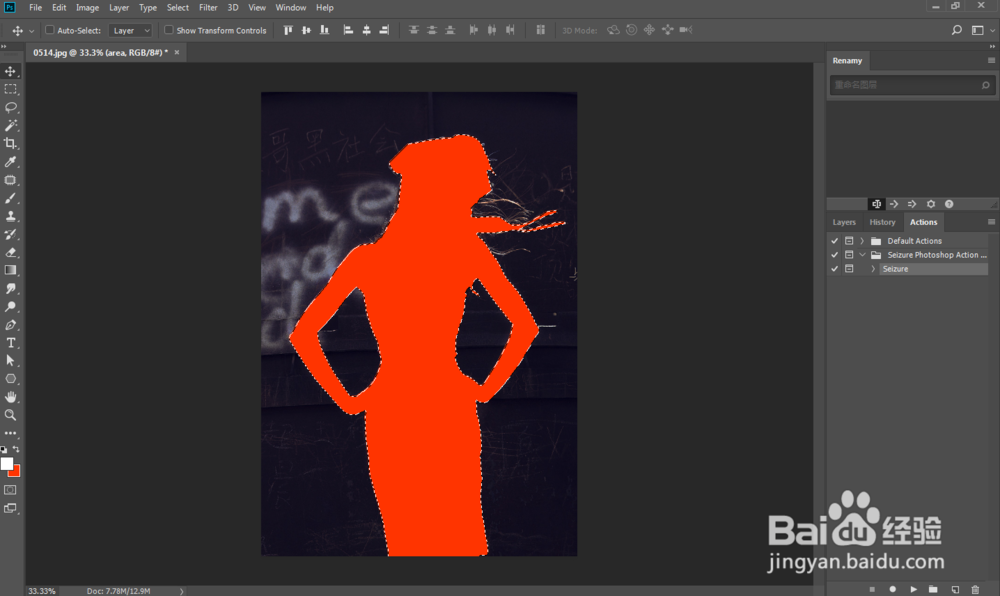Open the Auto-Select Layer dropdown

point(130,31)
